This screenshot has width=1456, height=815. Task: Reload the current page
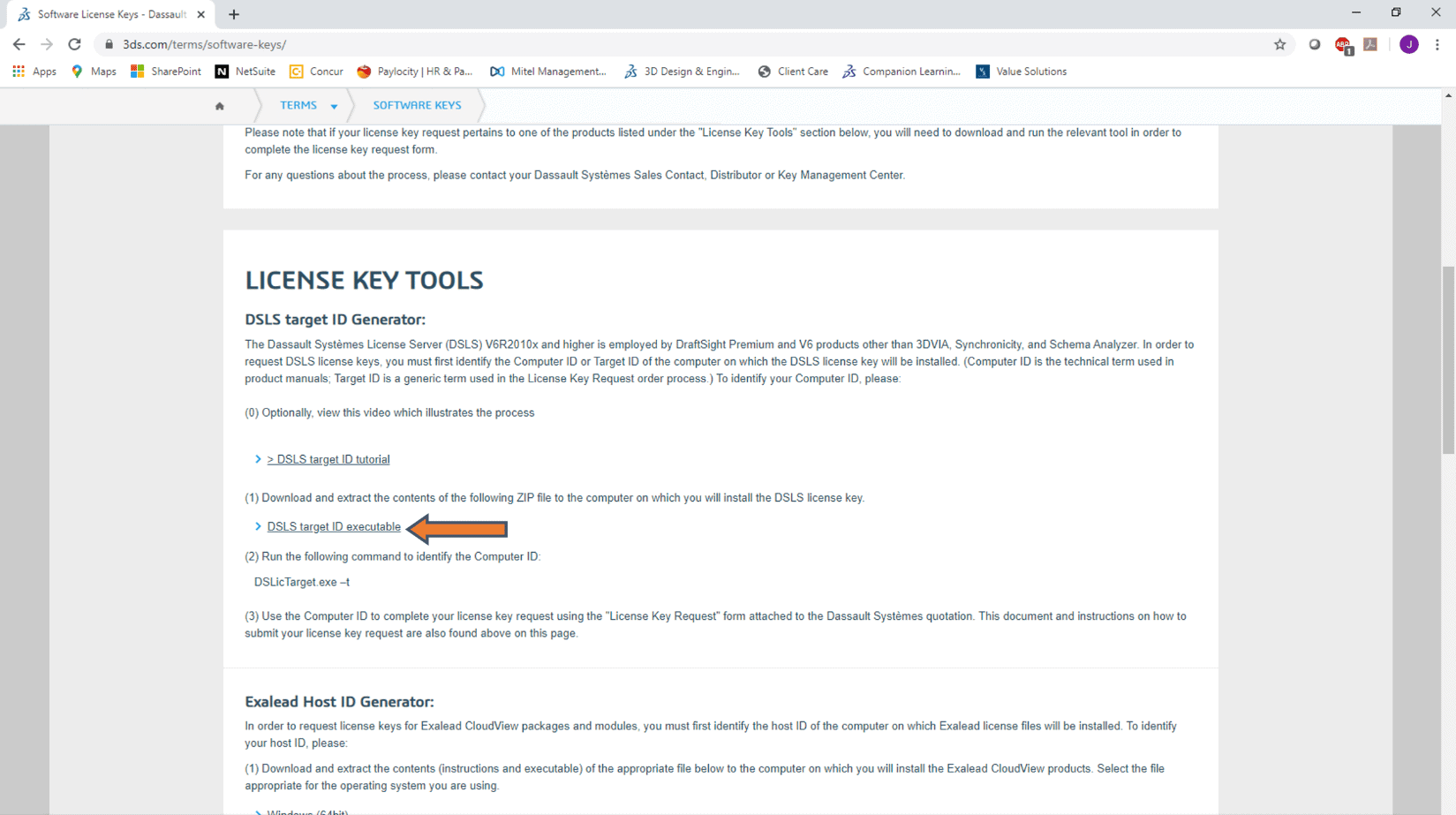[75, 44]
